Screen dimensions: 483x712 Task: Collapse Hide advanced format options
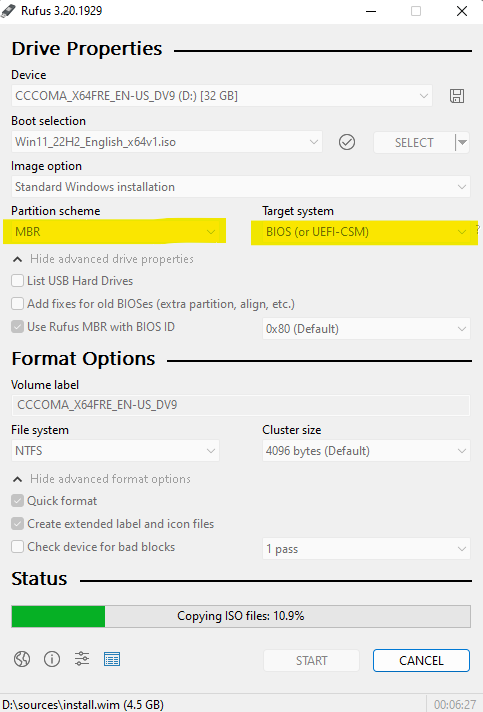coord(102,479)
